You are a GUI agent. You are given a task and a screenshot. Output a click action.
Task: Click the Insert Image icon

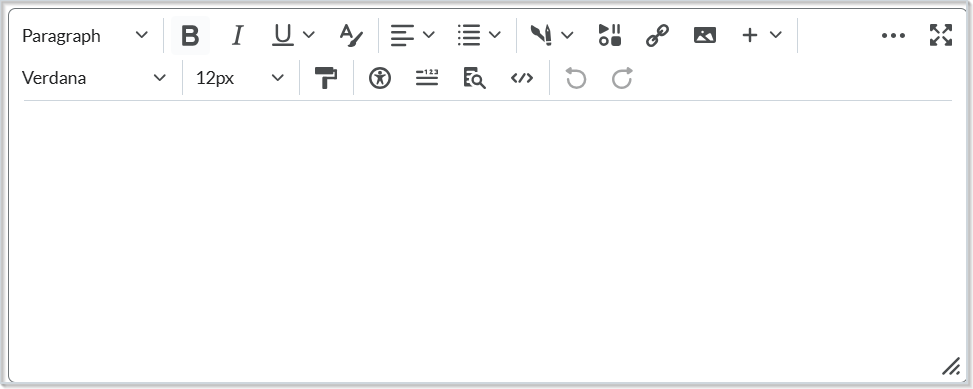pyautogui.click(x=704, y=35)
